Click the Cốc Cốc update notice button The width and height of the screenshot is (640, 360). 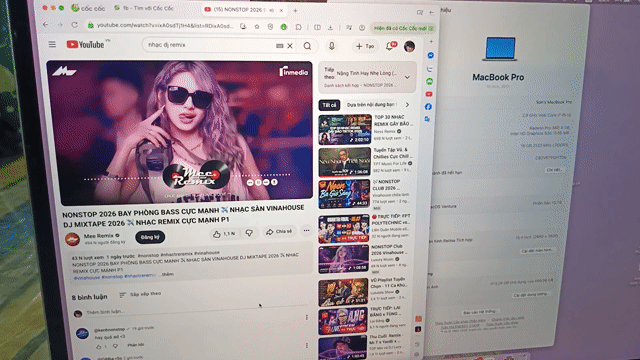pyautogui.click(x=404, y=28)
